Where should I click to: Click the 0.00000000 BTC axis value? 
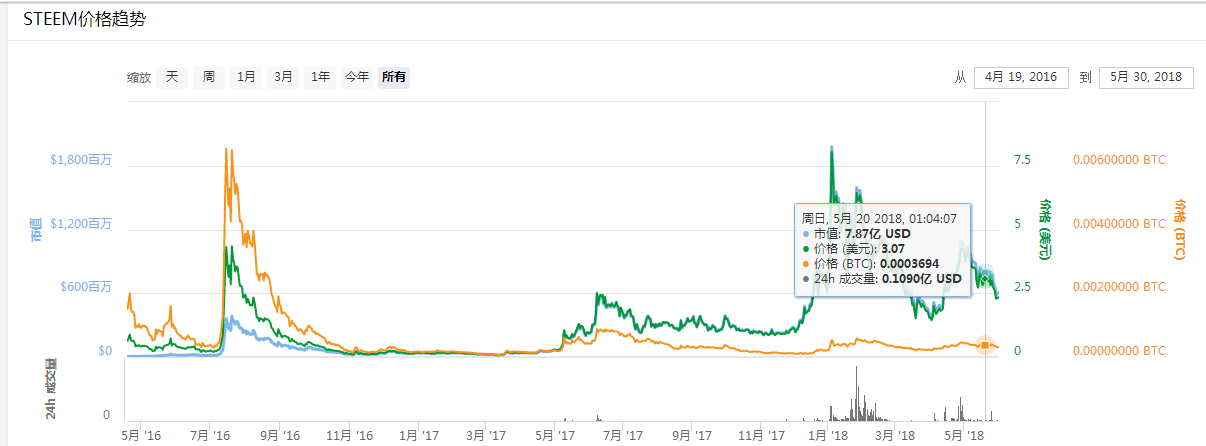click(1119, 351)
